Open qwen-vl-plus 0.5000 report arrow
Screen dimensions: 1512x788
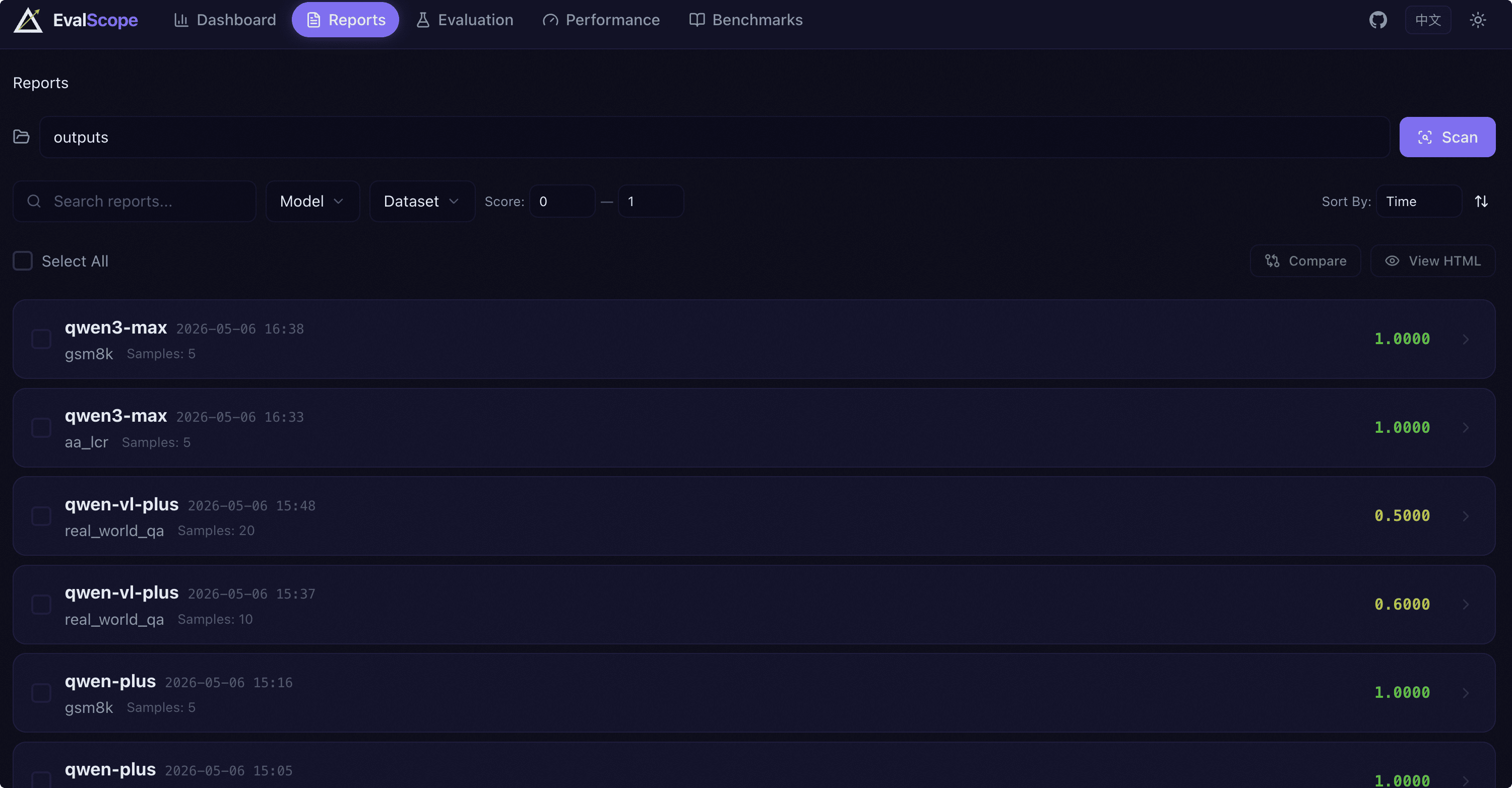tap(1466, 516)
